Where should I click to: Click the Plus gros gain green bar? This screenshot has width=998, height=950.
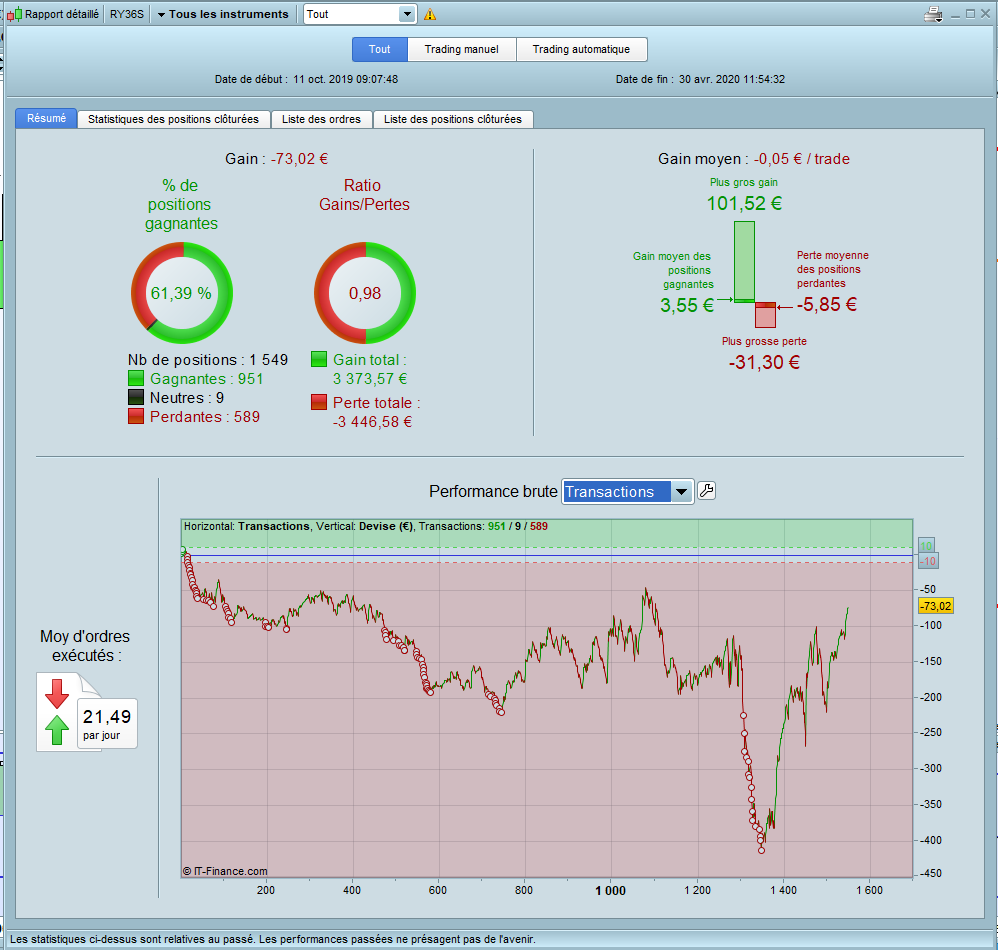744,262
